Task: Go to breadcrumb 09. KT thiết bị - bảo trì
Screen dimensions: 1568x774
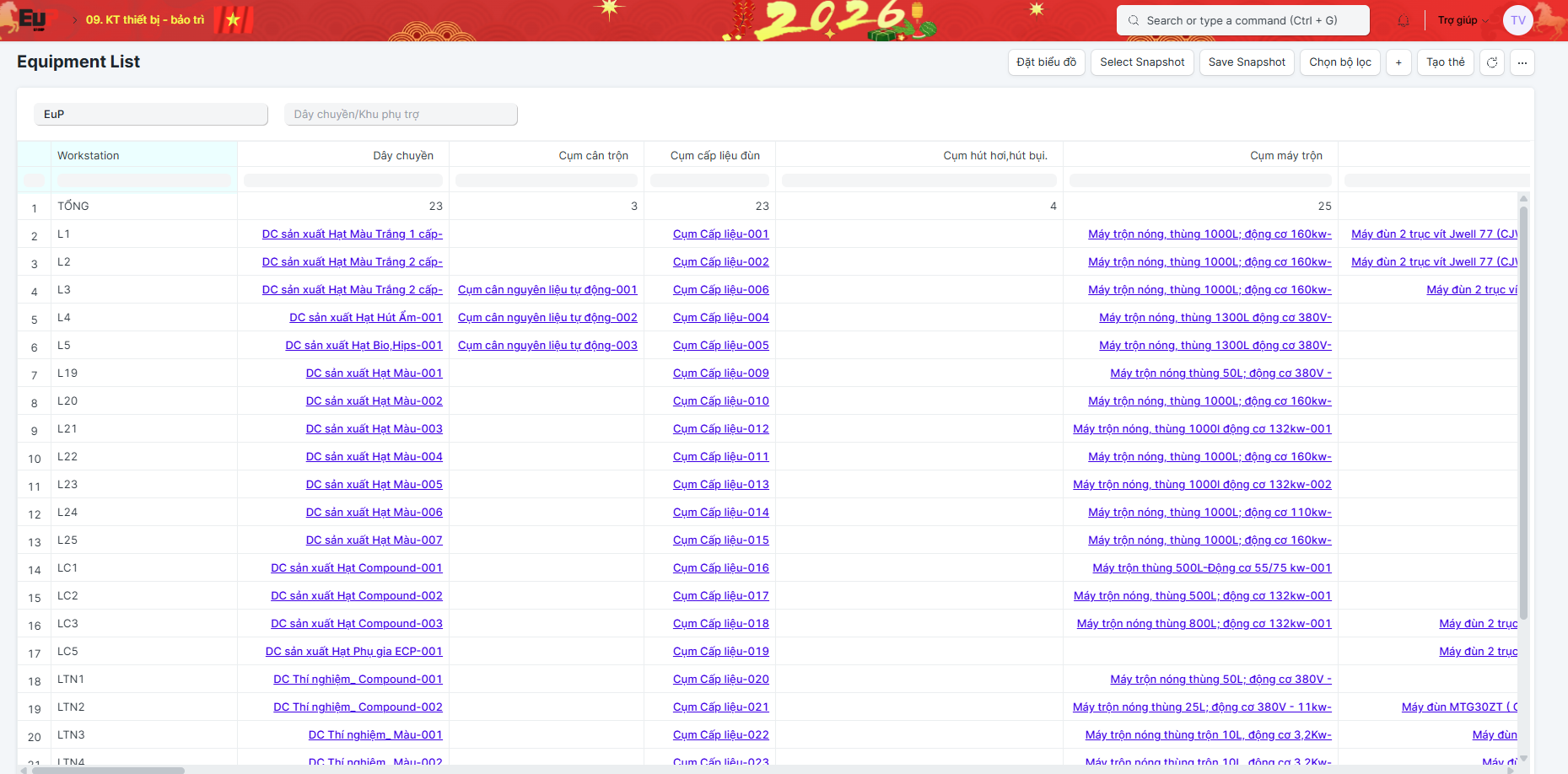Action: (145, 19)
